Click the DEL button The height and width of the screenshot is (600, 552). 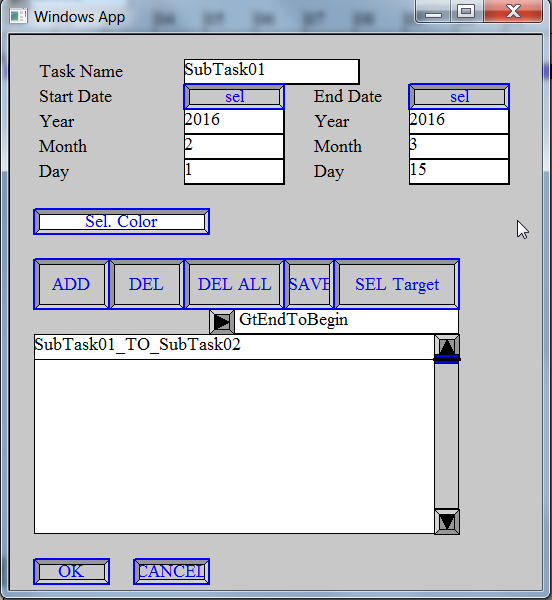(147, 284)
